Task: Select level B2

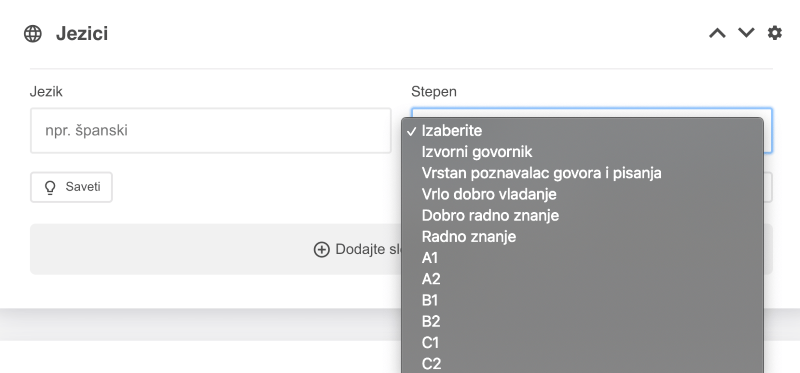Action: (x=582, y=321)
